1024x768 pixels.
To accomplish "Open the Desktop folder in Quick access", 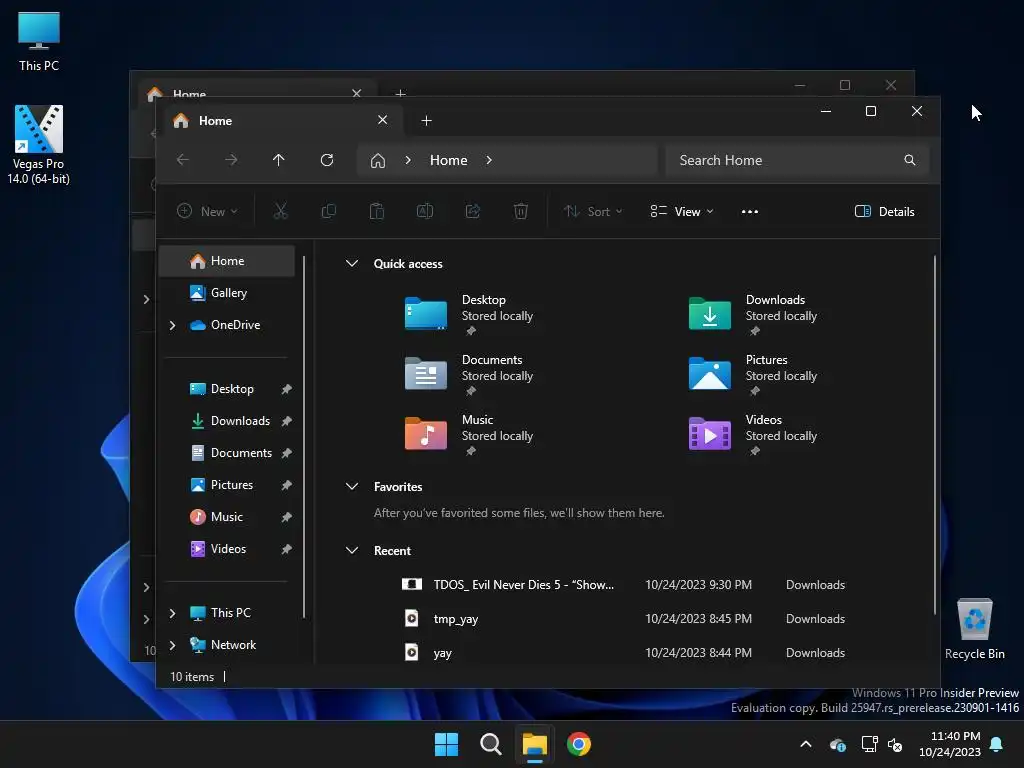I will pyautogui.click(x=470, y=314).
